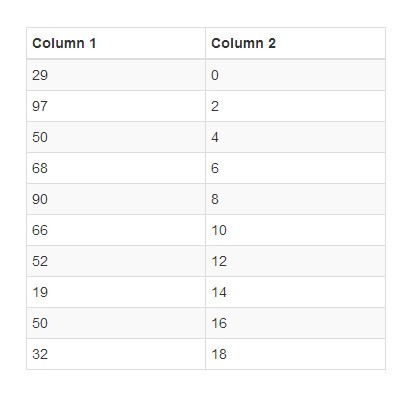Select the cell with value 16
Viewport: 408px width, 395px height.
295,323
